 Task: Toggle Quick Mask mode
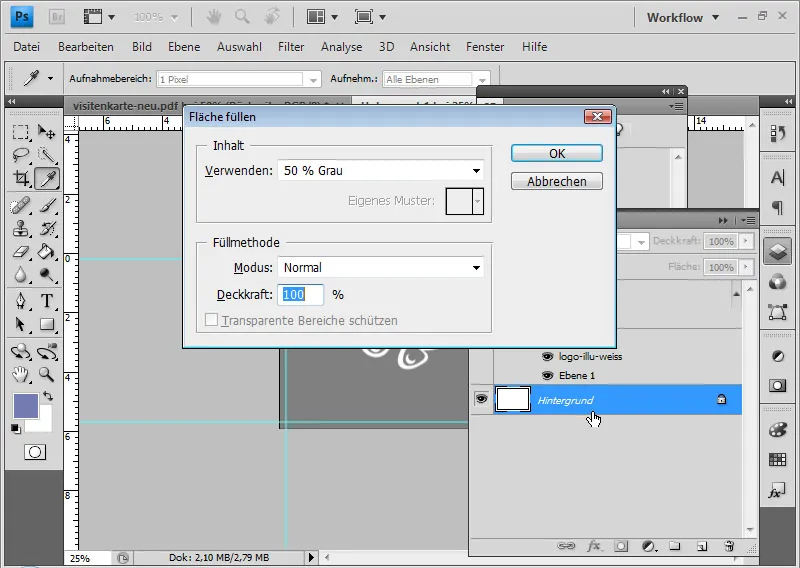(35, 452)
